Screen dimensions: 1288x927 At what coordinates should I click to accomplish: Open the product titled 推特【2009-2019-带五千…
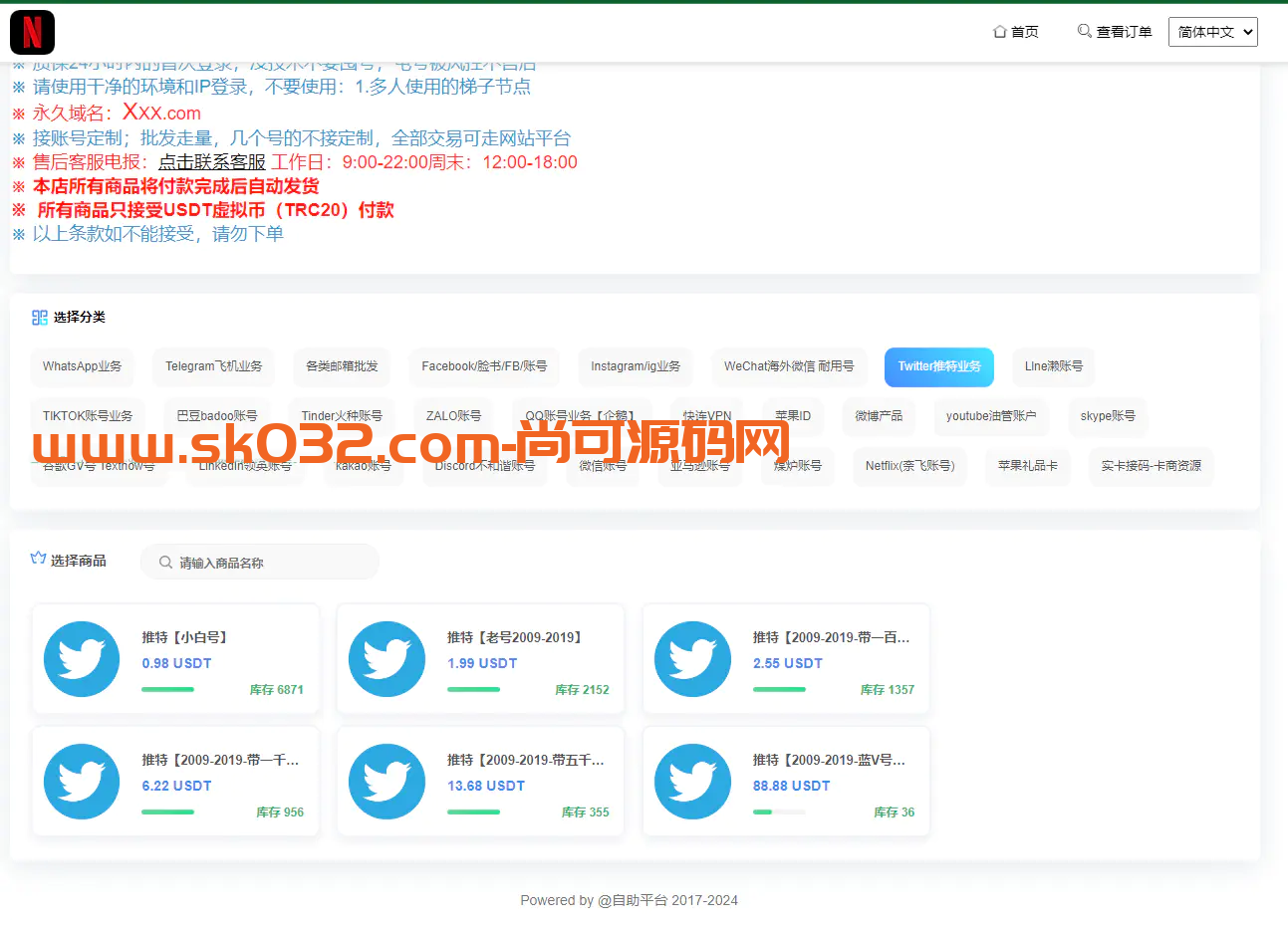[x=526, y=760]
